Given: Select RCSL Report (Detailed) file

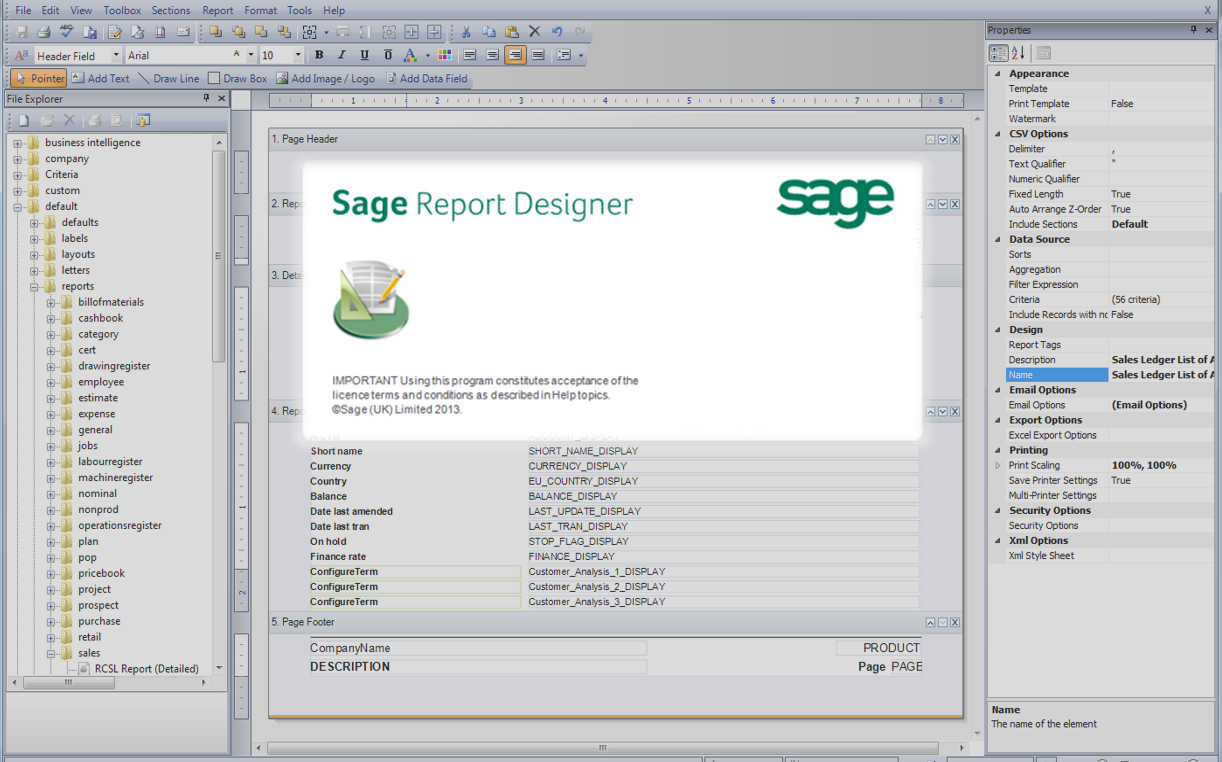Looking at the screenshot, I should (x=146, y=669).
